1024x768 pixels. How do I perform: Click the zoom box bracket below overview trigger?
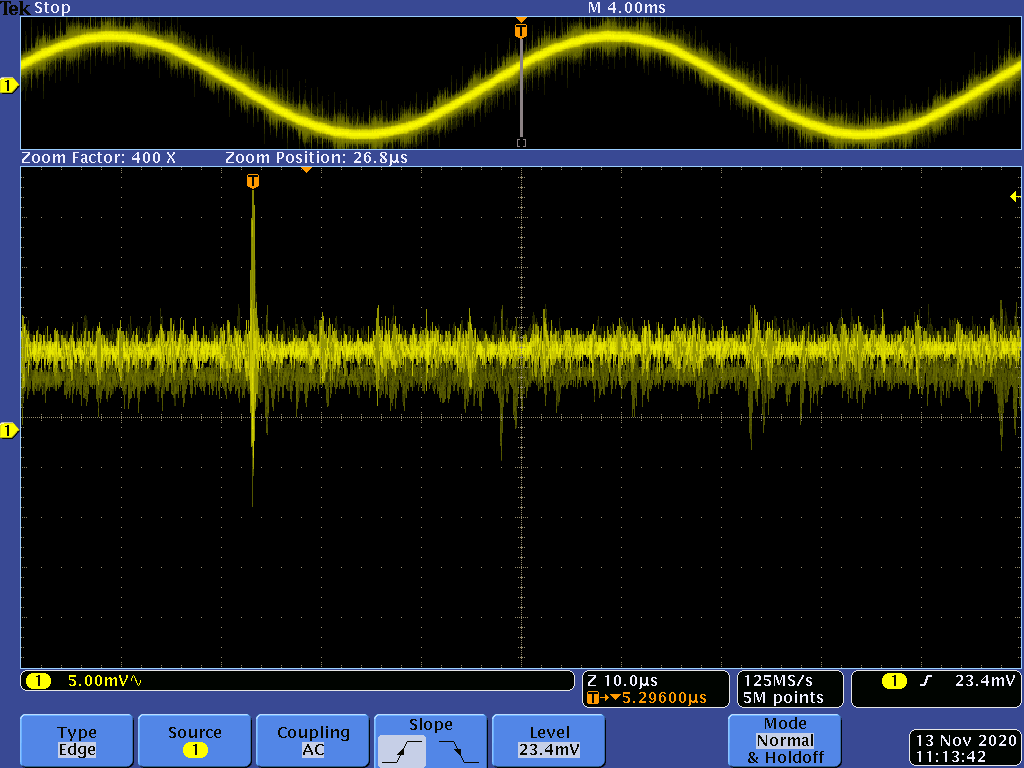coord(520,143)
